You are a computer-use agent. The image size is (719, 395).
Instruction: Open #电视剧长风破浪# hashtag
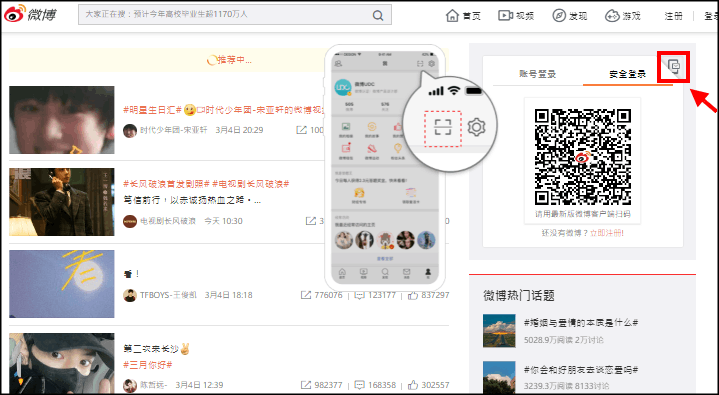(250, 184)
